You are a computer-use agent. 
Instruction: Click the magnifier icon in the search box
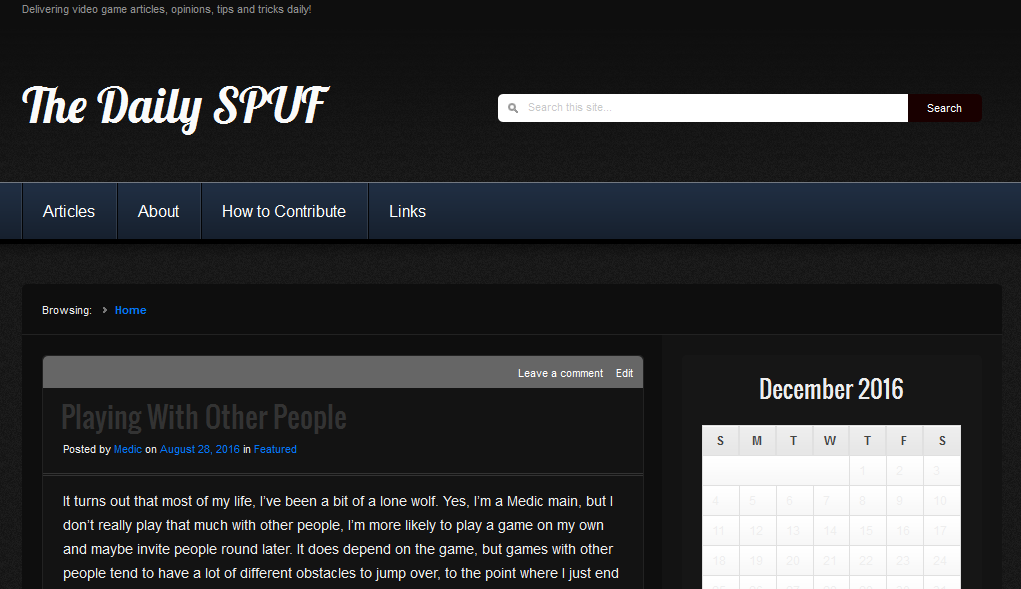[x=513, y=108]
